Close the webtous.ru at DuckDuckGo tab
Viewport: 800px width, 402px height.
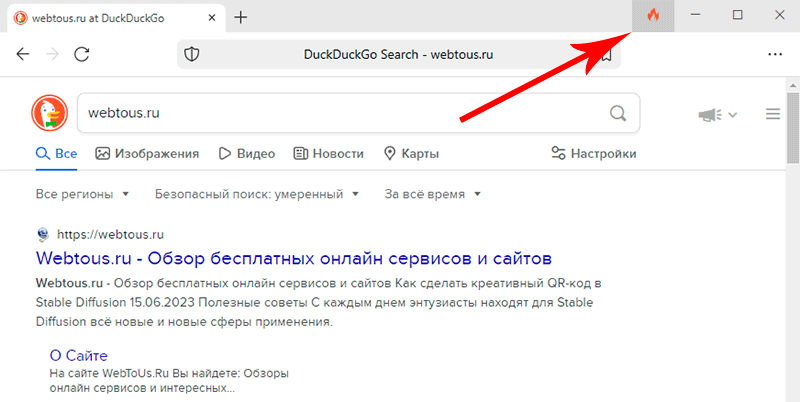point(212,18)
